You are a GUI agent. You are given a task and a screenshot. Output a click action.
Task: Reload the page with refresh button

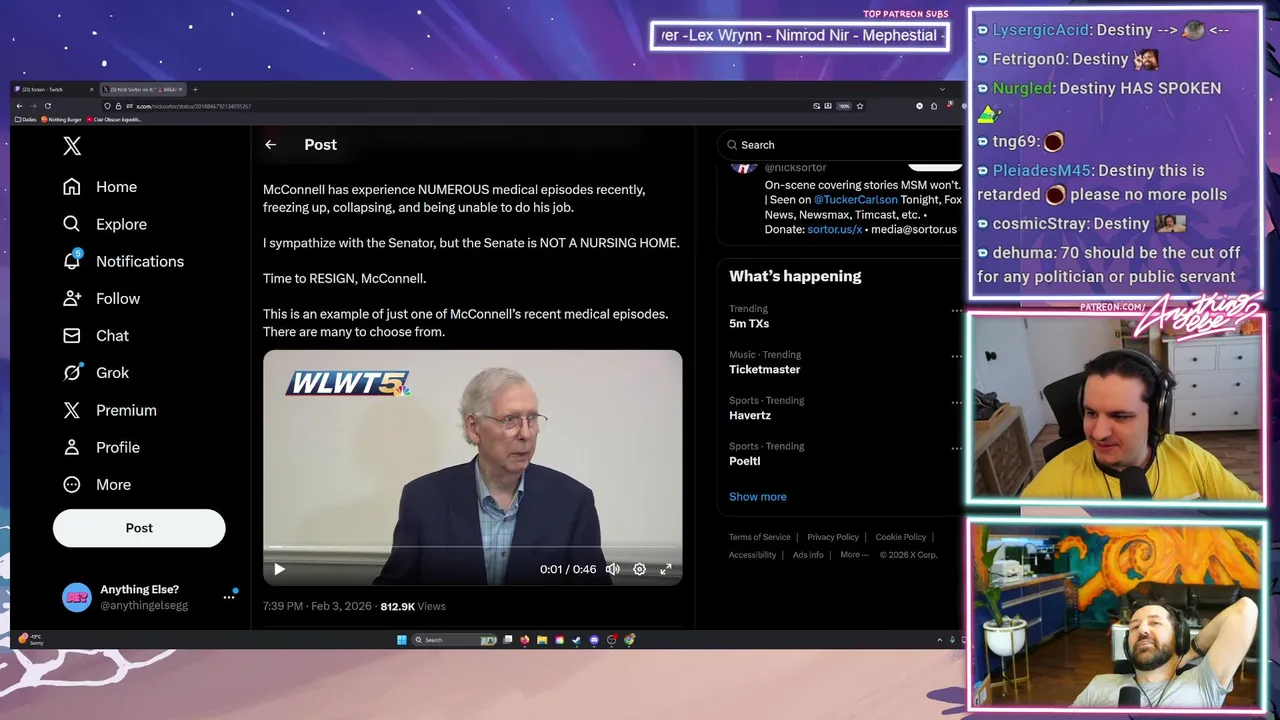click(x=47, y=106)
